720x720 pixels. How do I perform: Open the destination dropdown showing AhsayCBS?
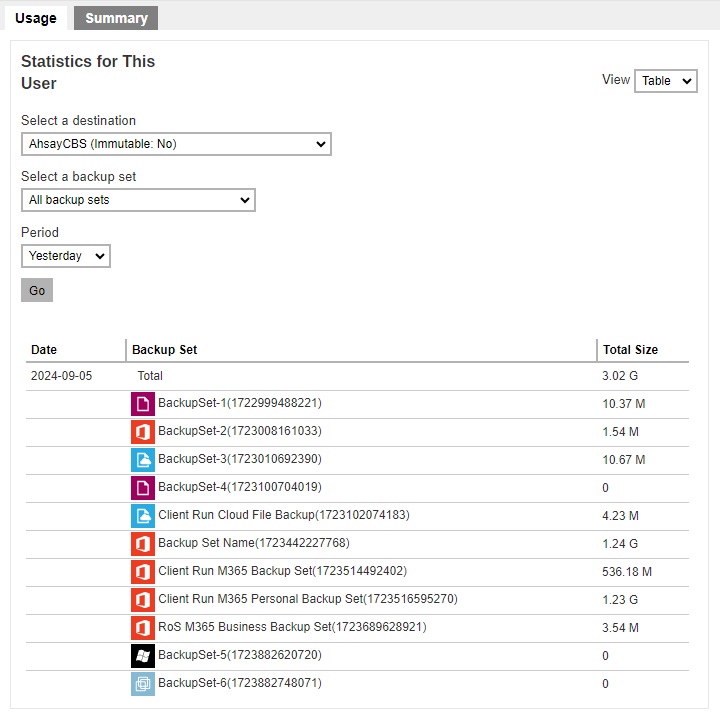click(176, 144)
